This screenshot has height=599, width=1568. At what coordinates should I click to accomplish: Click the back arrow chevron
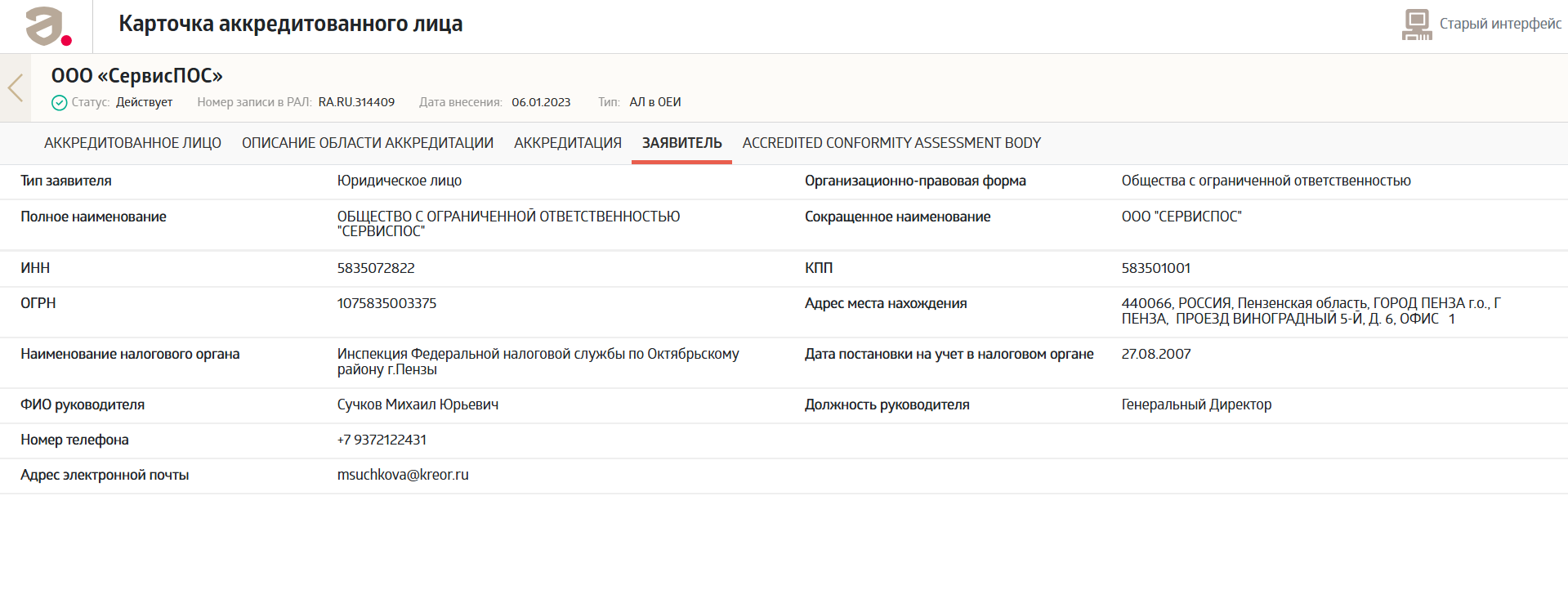pyautogui.click(x=16, y=87)
